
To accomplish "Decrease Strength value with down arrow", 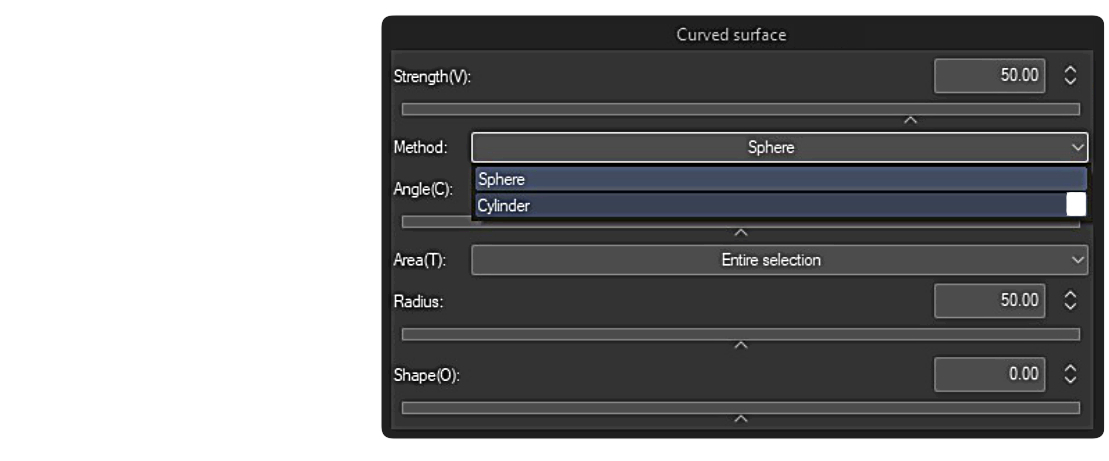I will (1070, 80).
